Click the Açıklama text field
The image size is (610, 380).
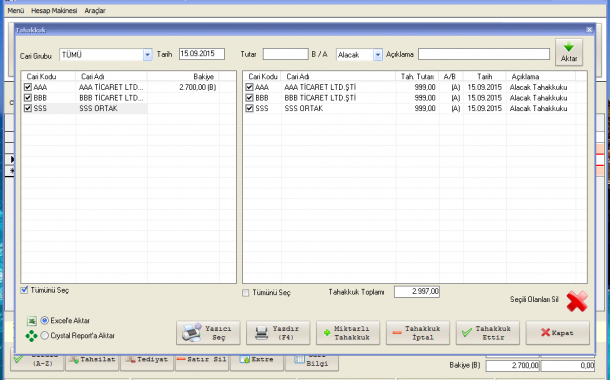484,54
